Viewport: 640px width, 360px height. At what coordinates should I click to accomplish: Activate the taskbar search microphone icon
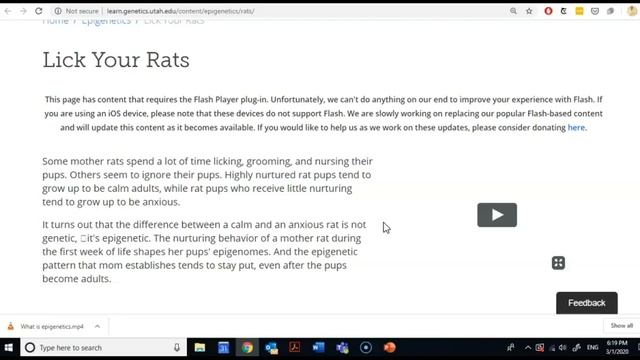(177, 348)
